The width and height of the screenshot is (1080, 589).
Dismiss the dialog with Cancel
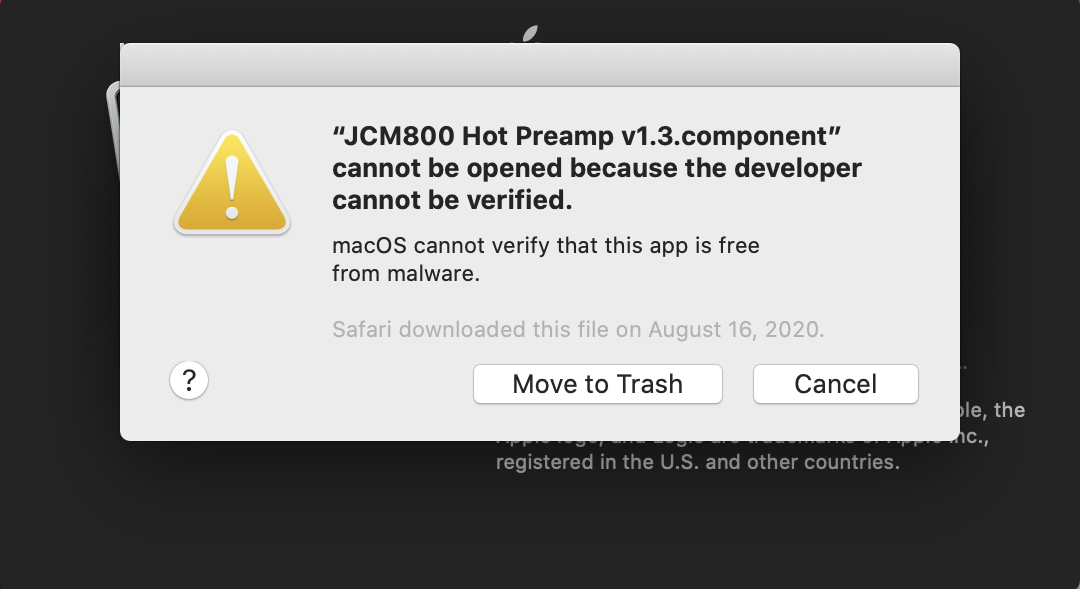(835, 384)
